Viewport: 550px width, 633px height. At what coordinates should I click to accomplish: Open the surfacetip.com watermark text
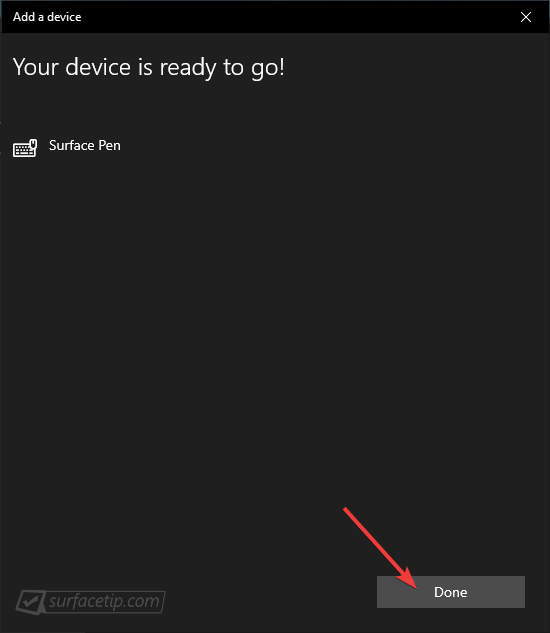pyautogui.click(x=104, y=602)
